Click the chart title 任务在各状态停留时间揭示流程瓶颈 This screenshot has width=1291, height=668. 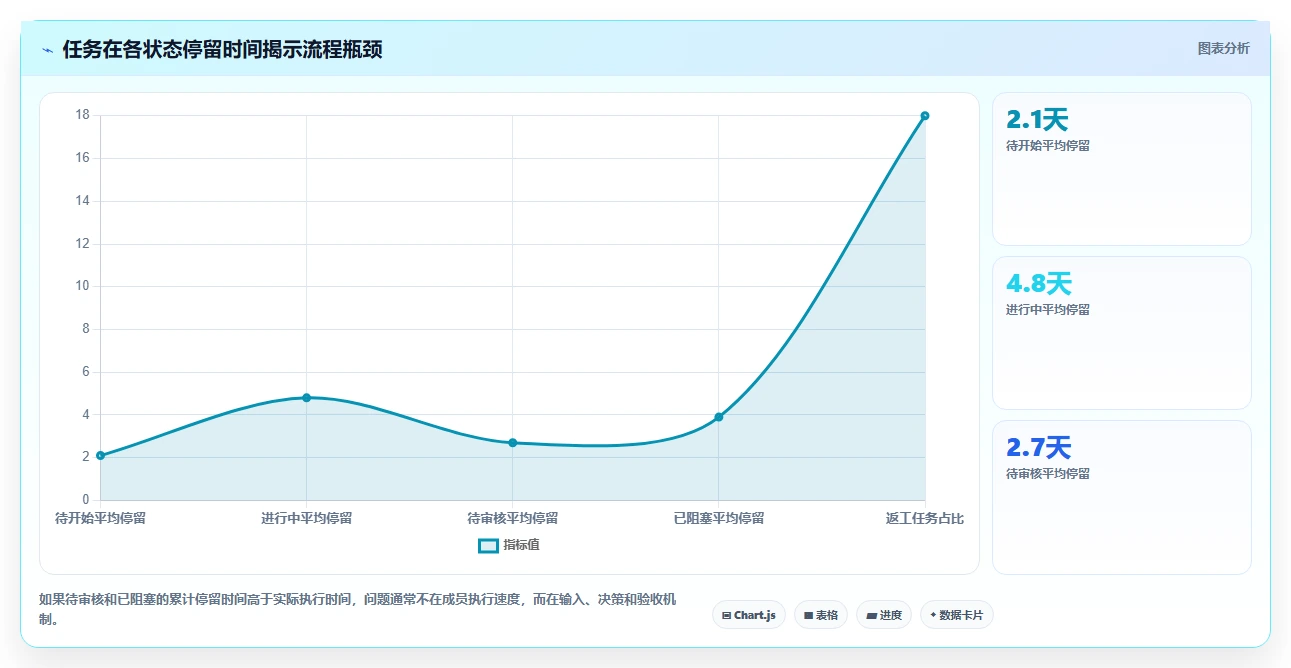(x=222, y=50)
